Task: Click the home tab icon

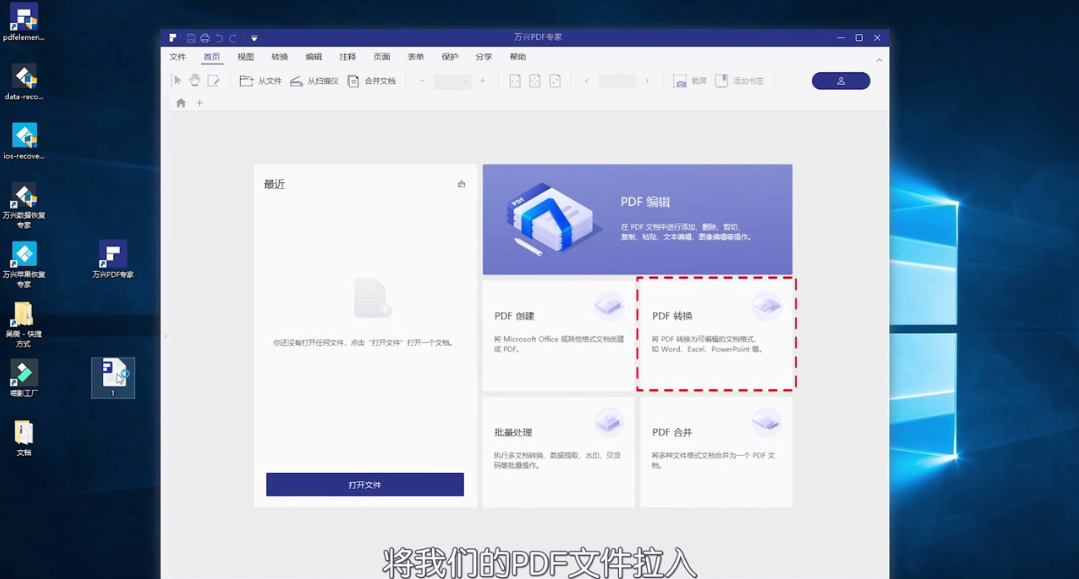Action: pos(181,103)
